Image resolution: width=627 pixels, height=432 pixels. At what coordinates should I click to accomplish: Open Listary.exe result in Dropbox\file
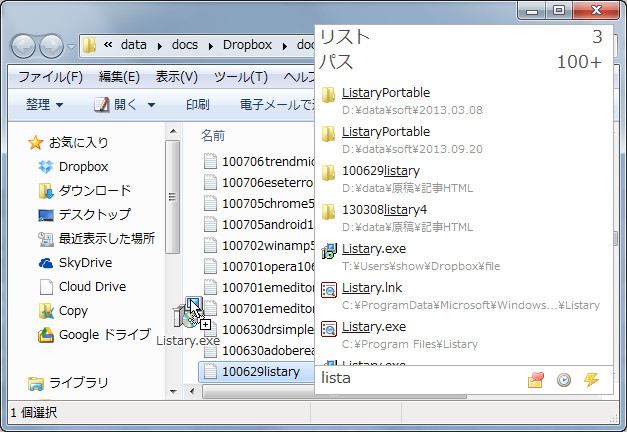[x=464, y=257]
